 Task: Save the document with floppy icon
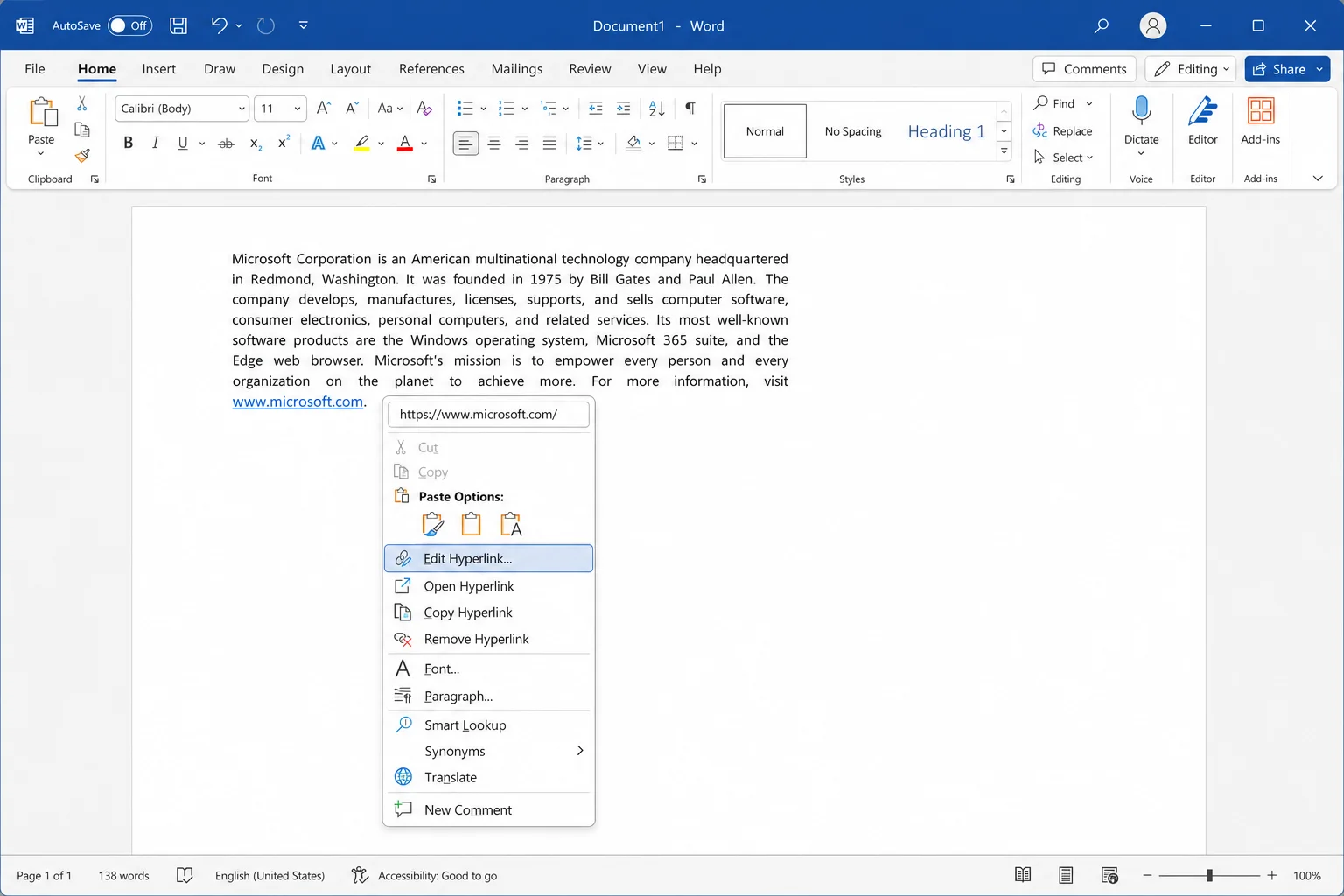178,25
